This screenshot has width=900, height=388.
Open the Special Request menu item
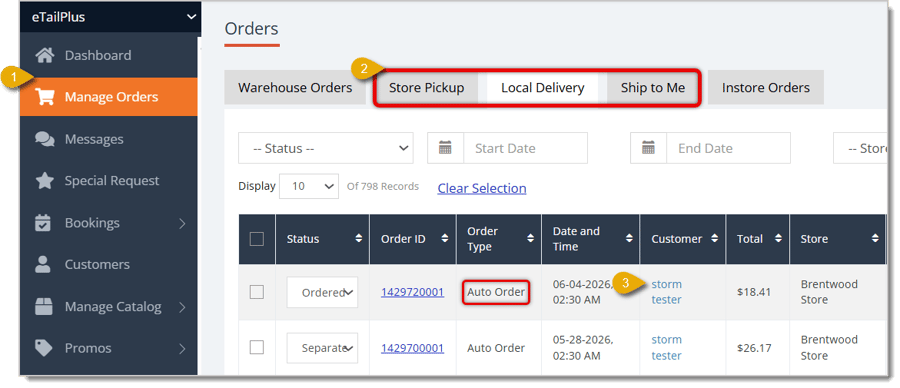pos(108,181)
